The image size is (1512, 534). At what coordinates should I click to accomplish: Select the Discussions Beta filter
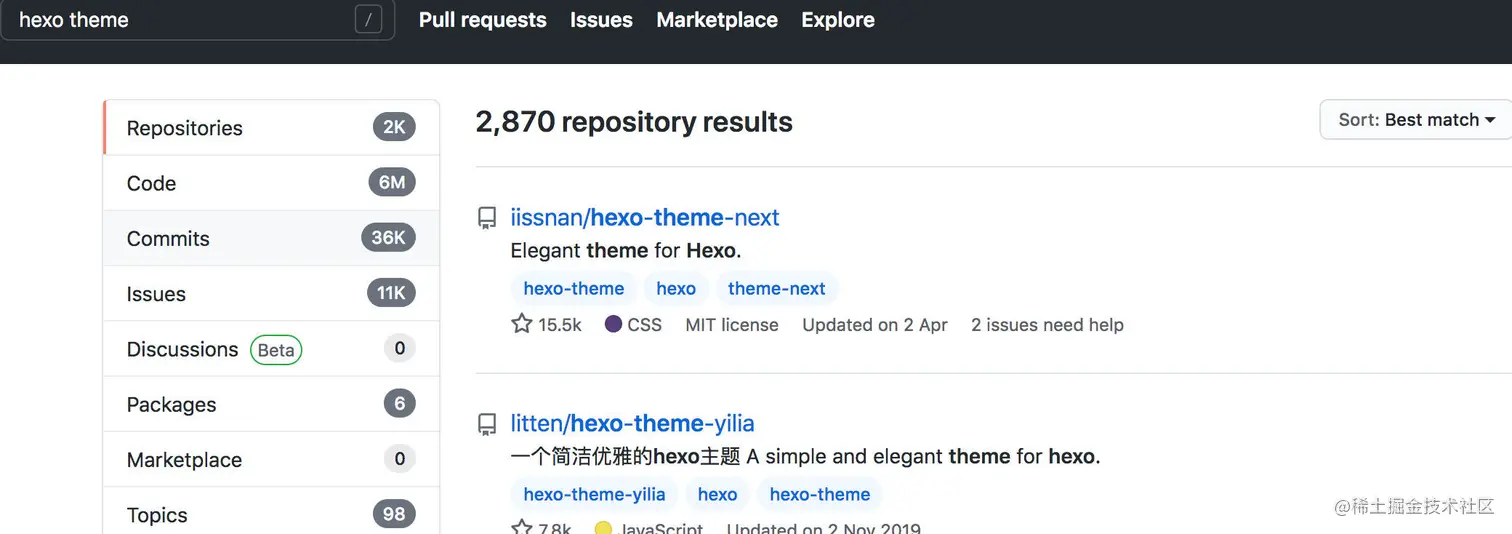(x=271, y=349)
